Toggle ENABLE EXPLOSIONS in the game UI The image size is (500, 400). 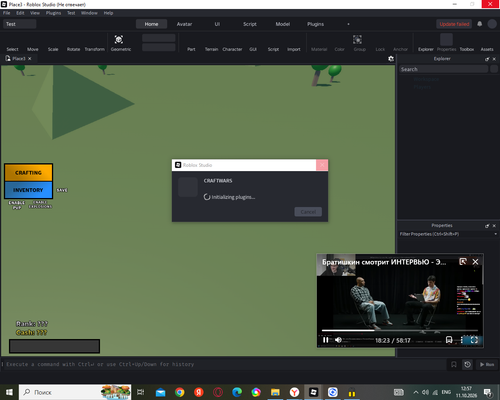[x=40, y=204]
